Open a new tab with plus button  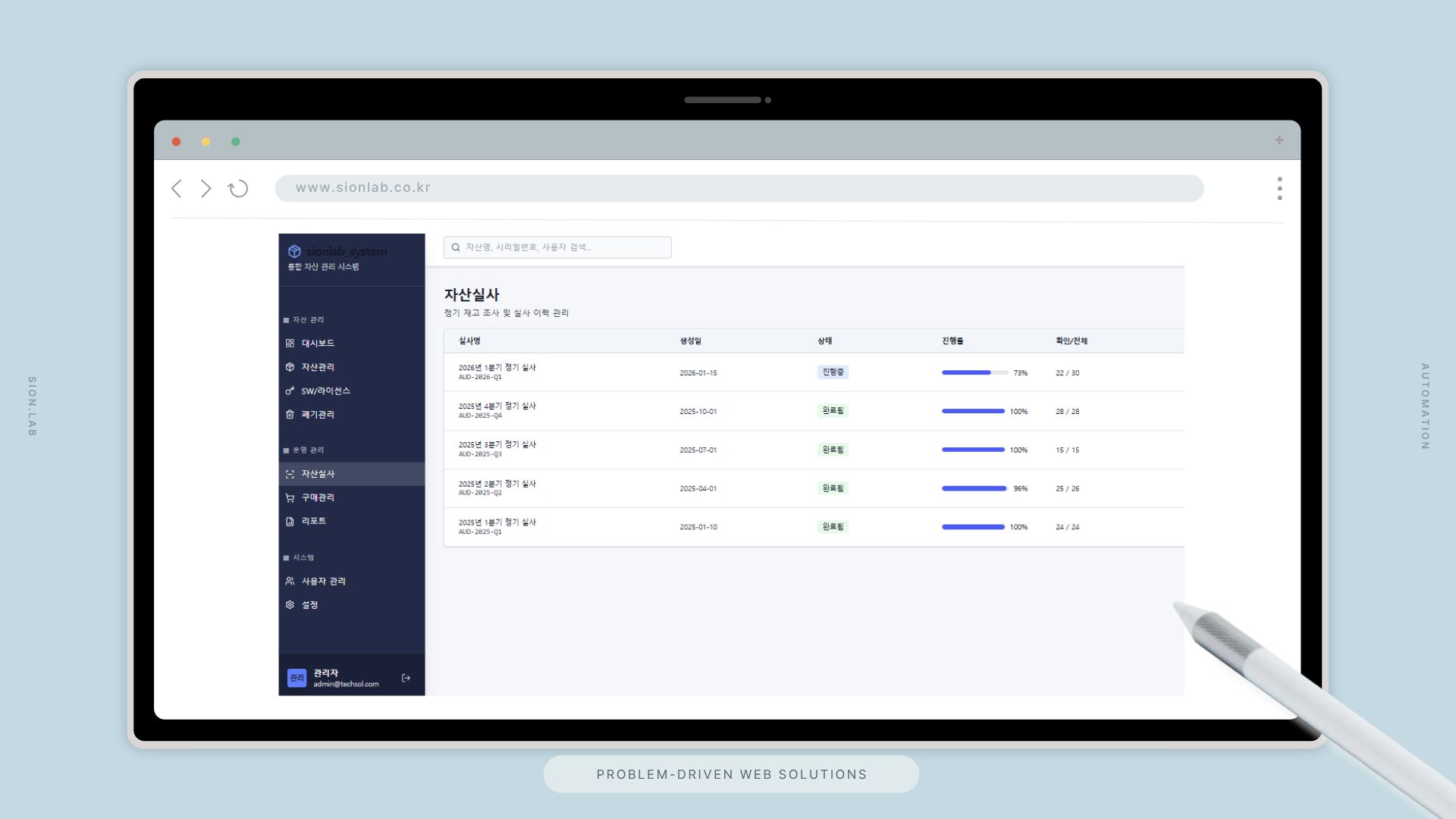click(x=1279, y=140)
